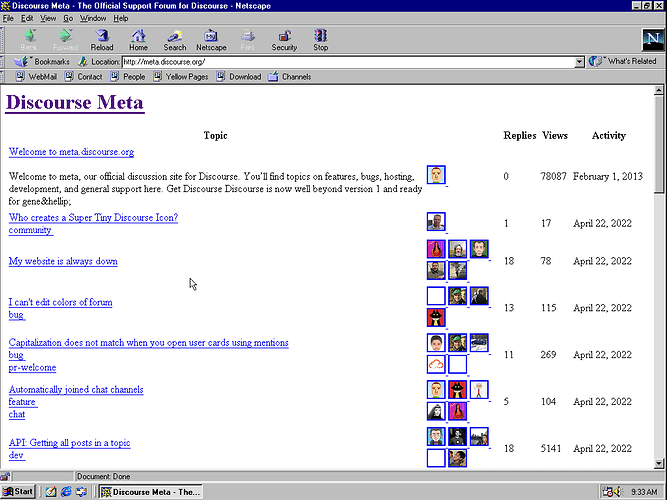Click first avatar in API topic row
This screenshot has height=500, width=667.
coord(436,437)
